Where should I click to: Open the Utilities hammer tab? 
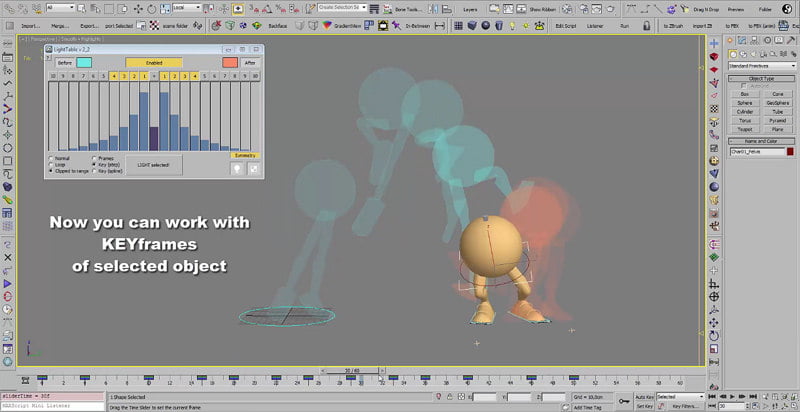789,40
